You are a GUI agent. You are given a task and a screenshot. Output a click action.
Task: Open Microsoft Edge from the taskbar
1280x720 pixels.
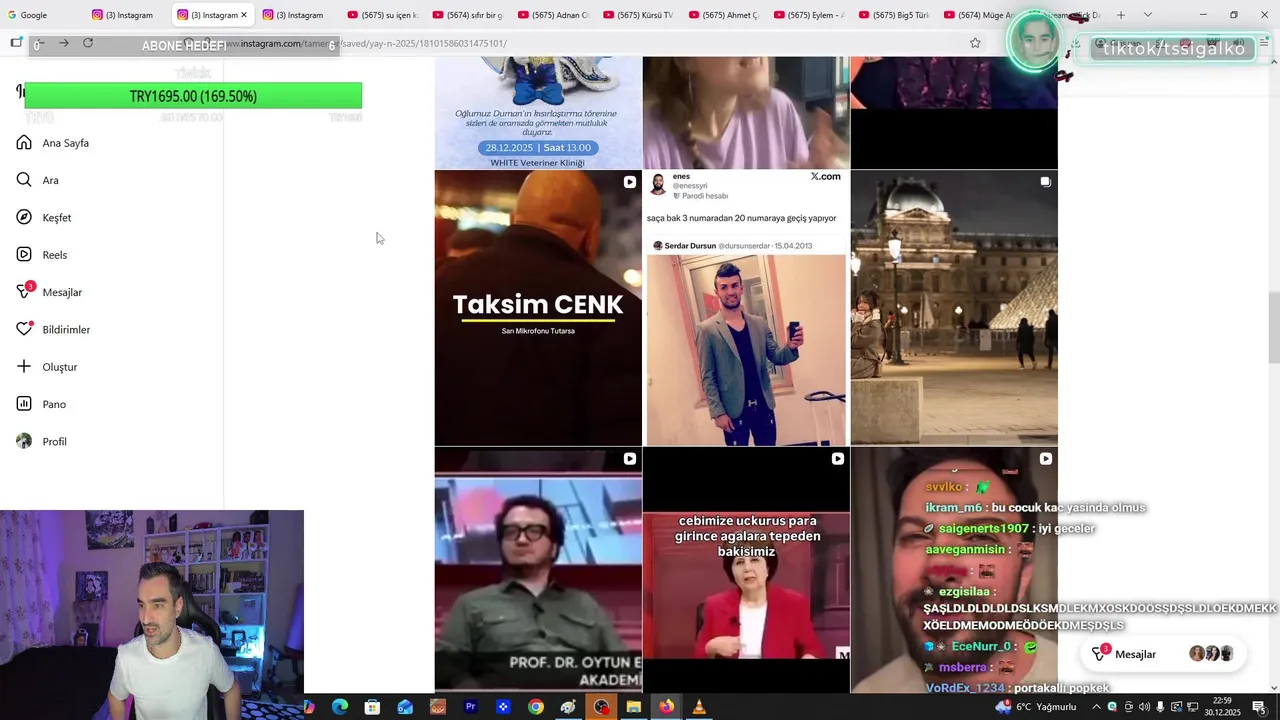[x=340, y=707]
